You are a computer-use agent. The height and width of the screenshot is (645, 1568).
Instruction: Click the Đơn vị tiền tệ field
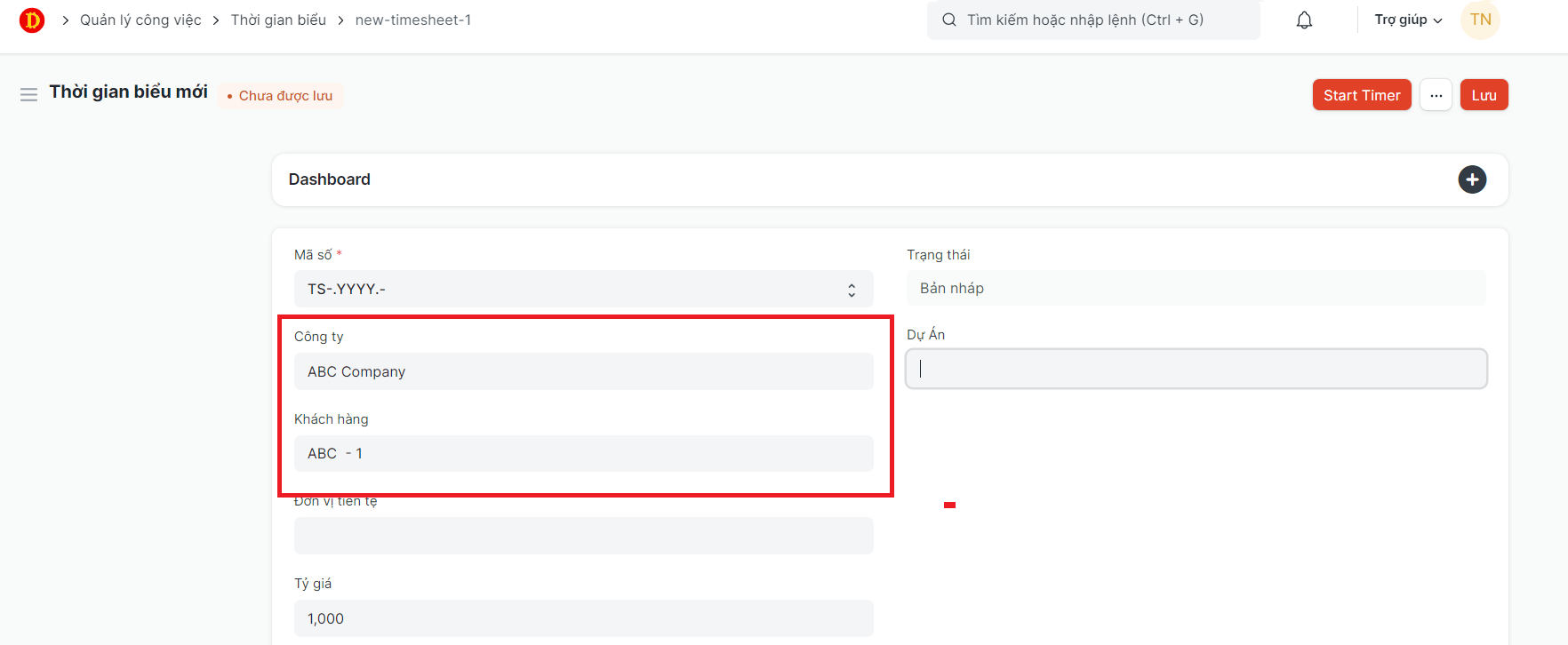[583, 536]
